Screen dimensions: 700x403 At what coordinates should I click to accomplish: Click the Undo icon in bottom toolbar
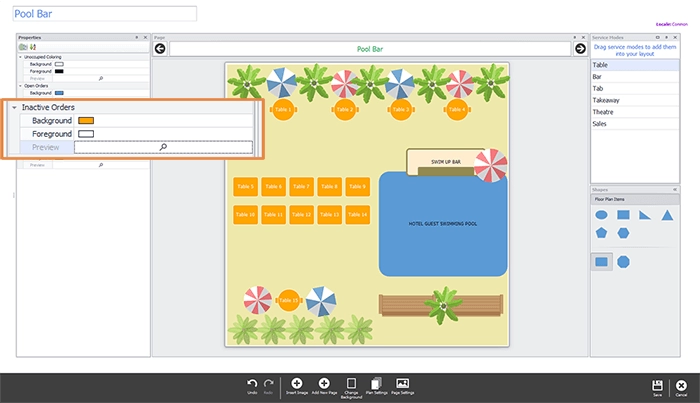(252, 384)
